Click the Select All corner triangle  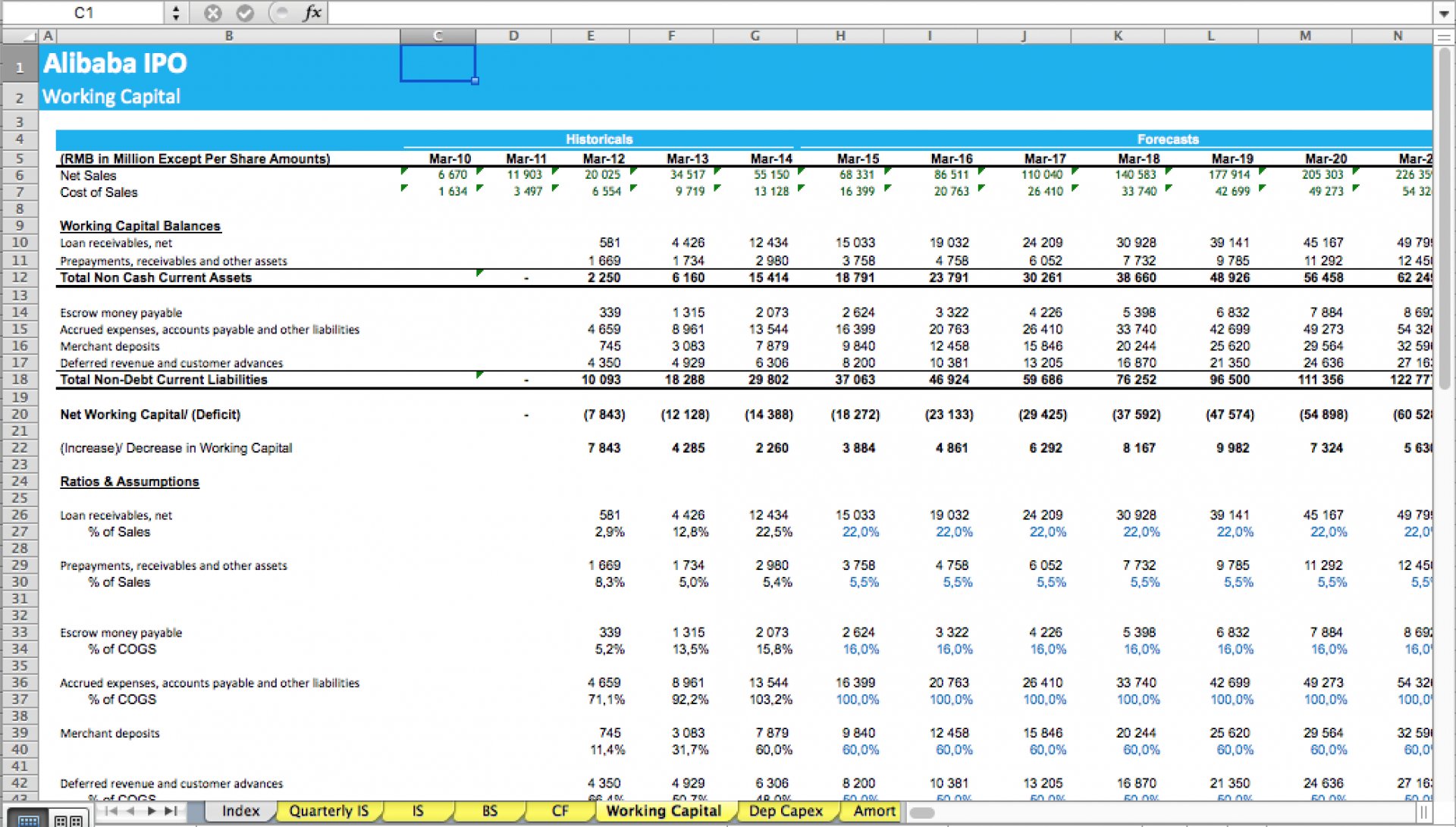click(x=29, y=36)
